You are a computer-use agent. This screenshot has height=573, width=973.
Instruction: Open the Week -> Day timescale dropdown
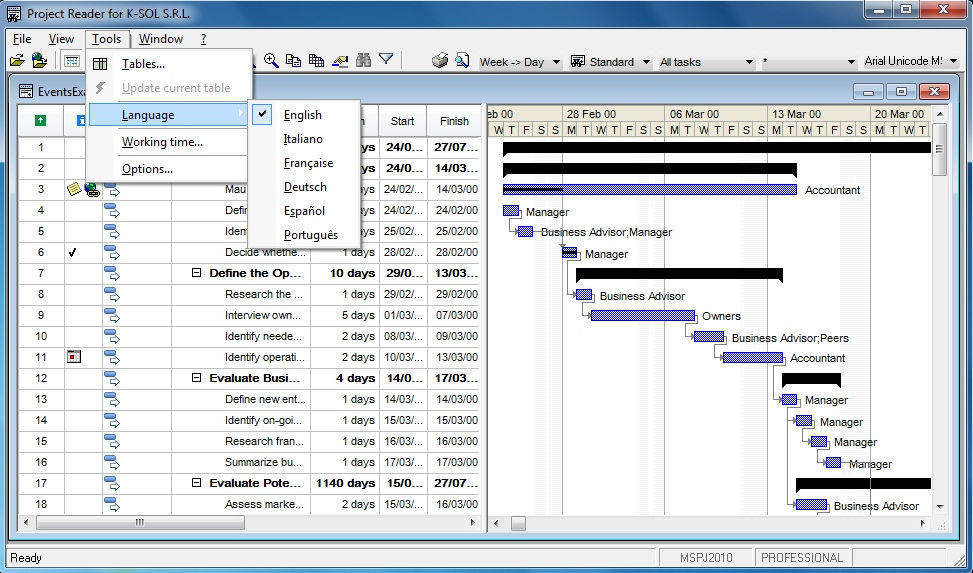pyautogui.click(x=556, y=62)
